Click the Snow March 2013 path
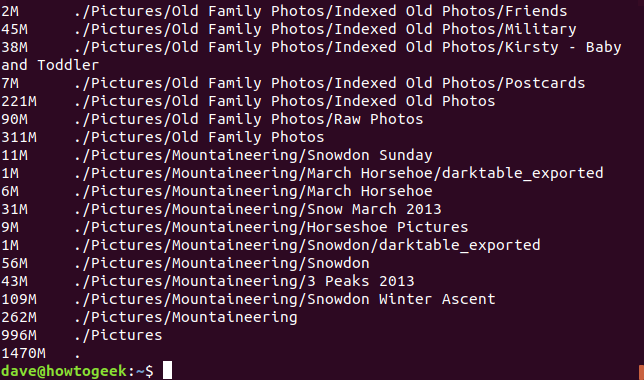This screenshot has width=644, height=380. click(x=258, y=209)
